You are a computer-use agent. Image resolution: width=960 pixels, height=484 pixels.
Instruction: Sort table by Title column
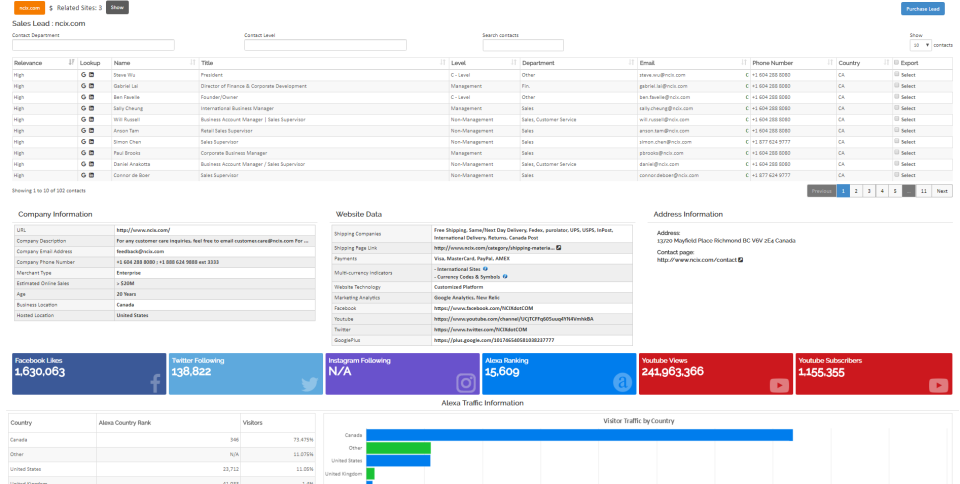click(323, 63)
